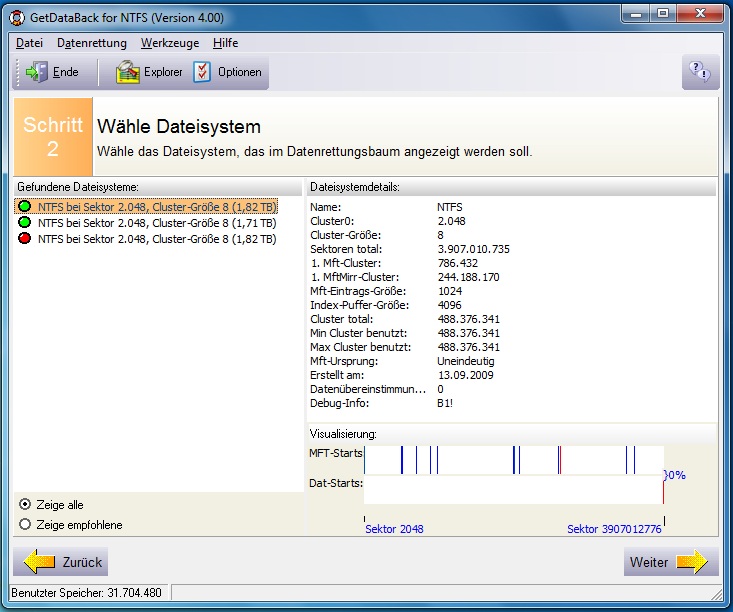Click the help question-mark bubble icon
This screenshot has height=612, width=733.
[x=700, y=72]
